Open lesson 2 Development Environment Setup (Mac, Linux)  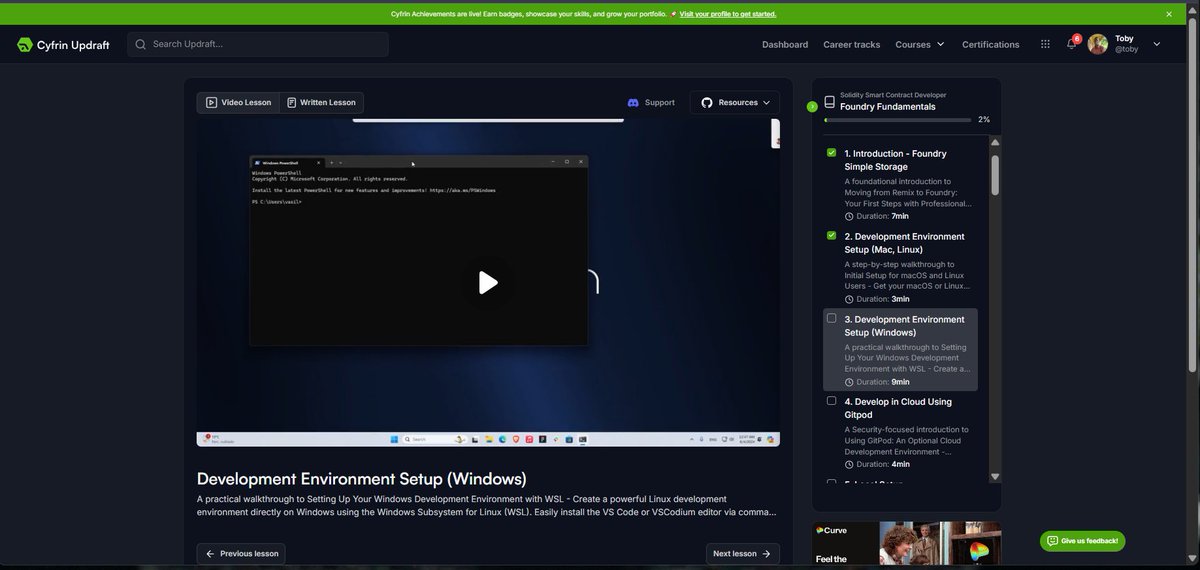point(900,267)
